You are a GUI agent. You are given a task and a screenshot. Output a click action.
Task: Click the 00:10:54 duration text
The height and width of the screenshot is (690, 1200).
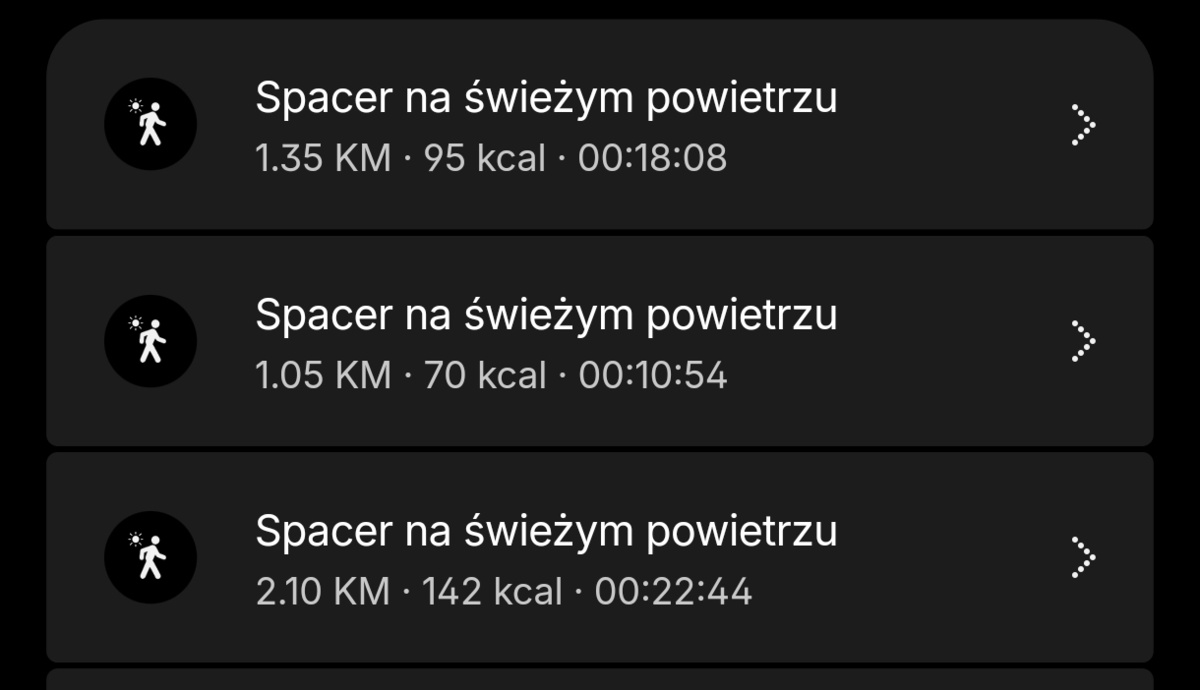point(652,375)
